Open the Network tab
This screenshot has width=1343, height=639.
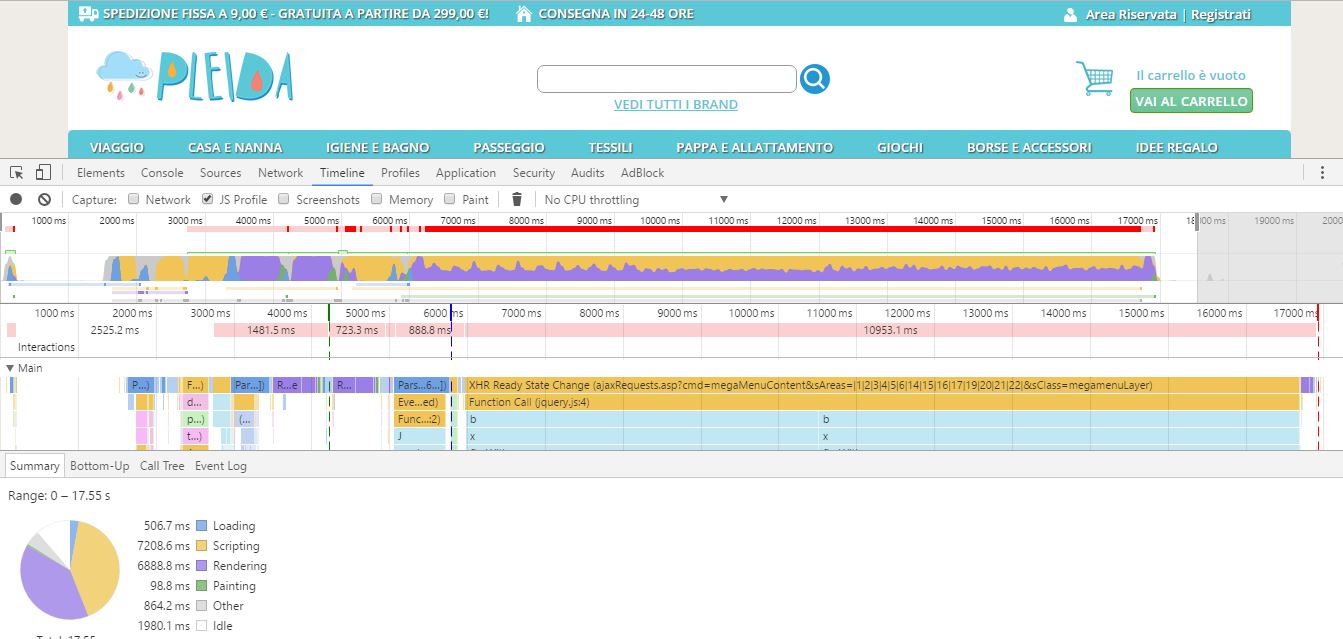(280, 173)
